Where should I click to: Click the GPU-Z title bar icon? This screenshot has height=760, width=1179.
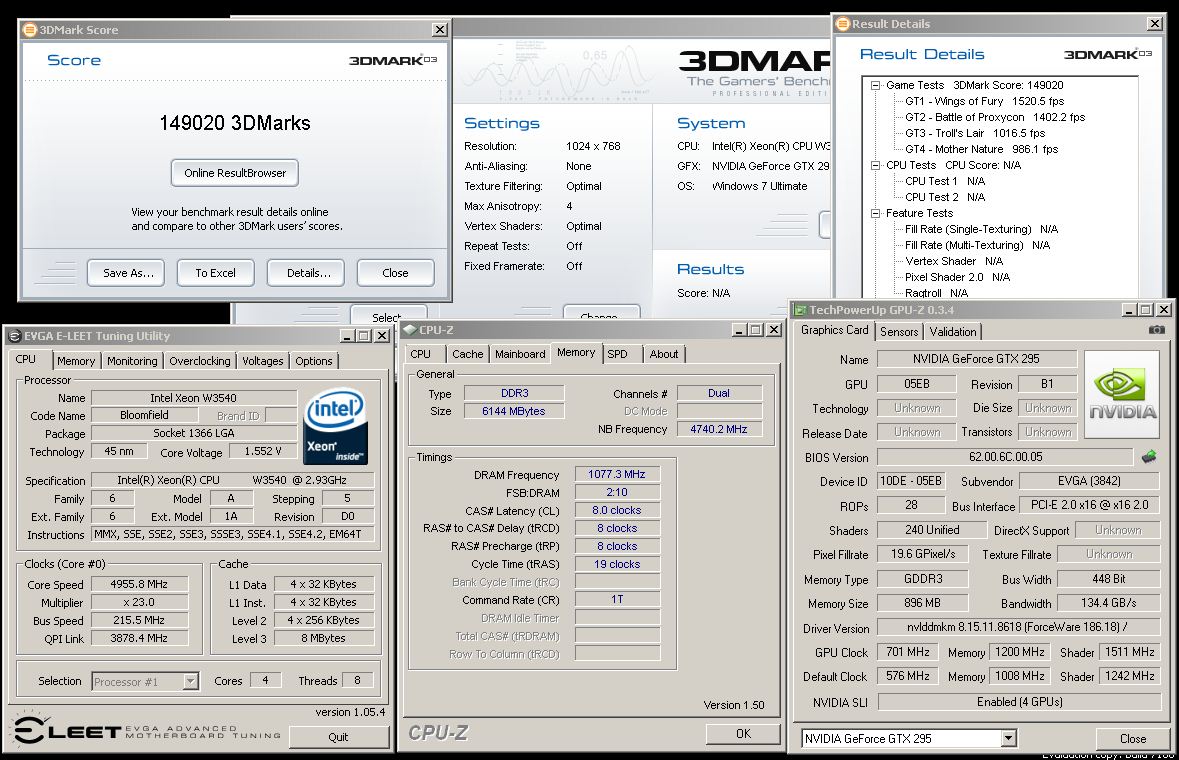[x=800, y=310]
